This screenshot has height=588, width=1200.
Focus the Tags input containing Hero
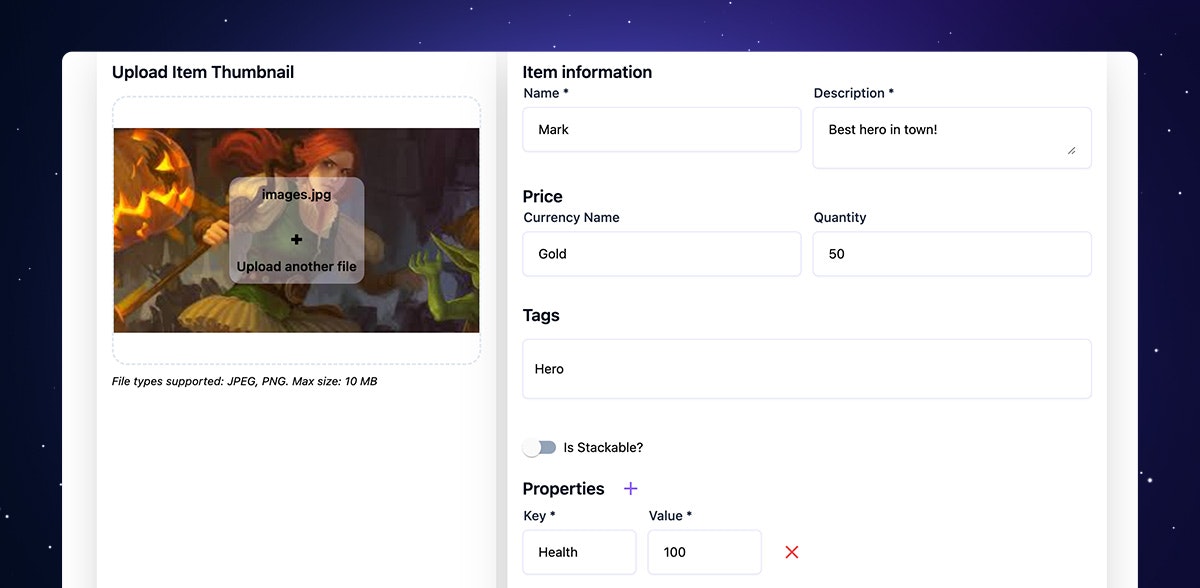(807, 369)
